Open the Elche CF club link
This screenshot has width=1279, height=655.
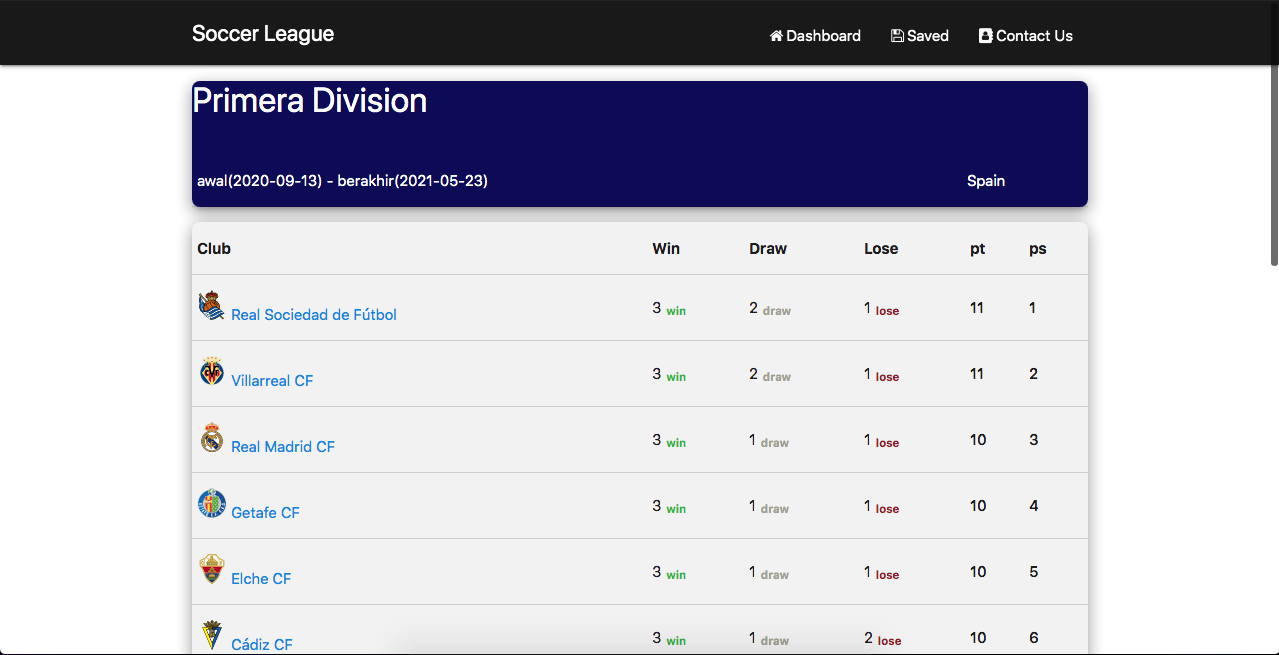(x=261, y=579)
